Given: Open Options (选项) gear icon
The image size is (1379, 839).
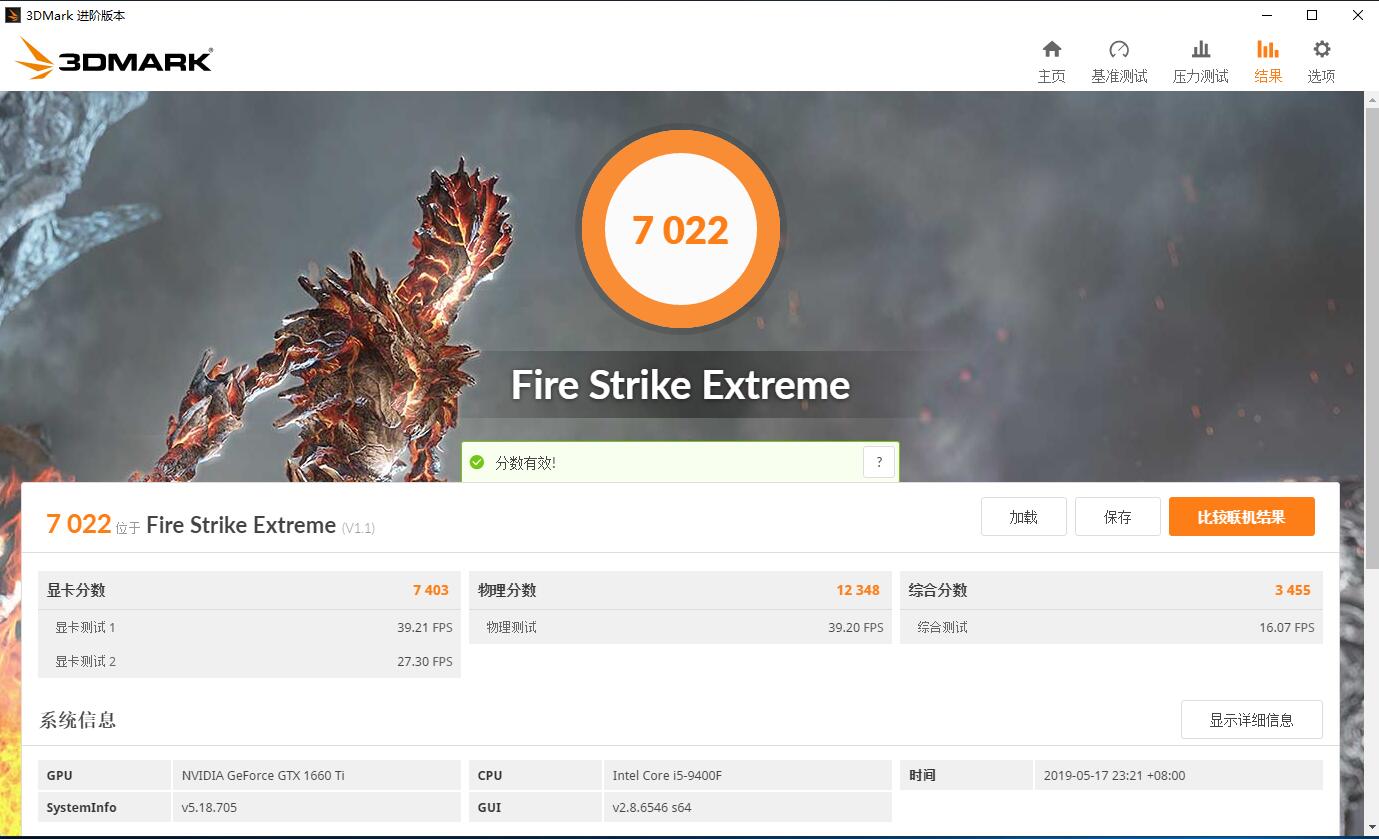Looking at the screenshot, I should [x=1320, y=58].
